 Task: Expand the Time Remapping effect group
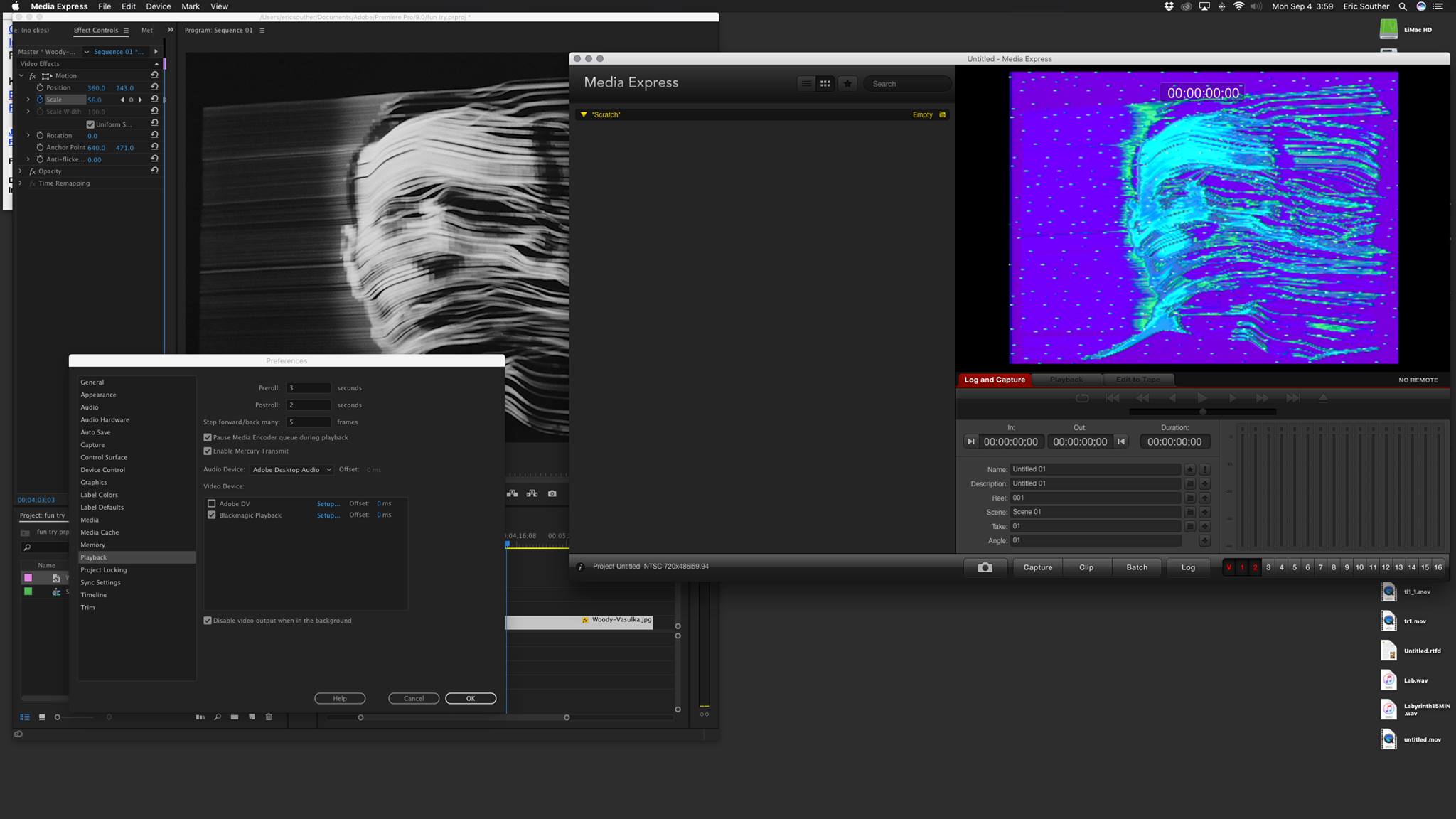pyautogui.click(x=21, y=183)
